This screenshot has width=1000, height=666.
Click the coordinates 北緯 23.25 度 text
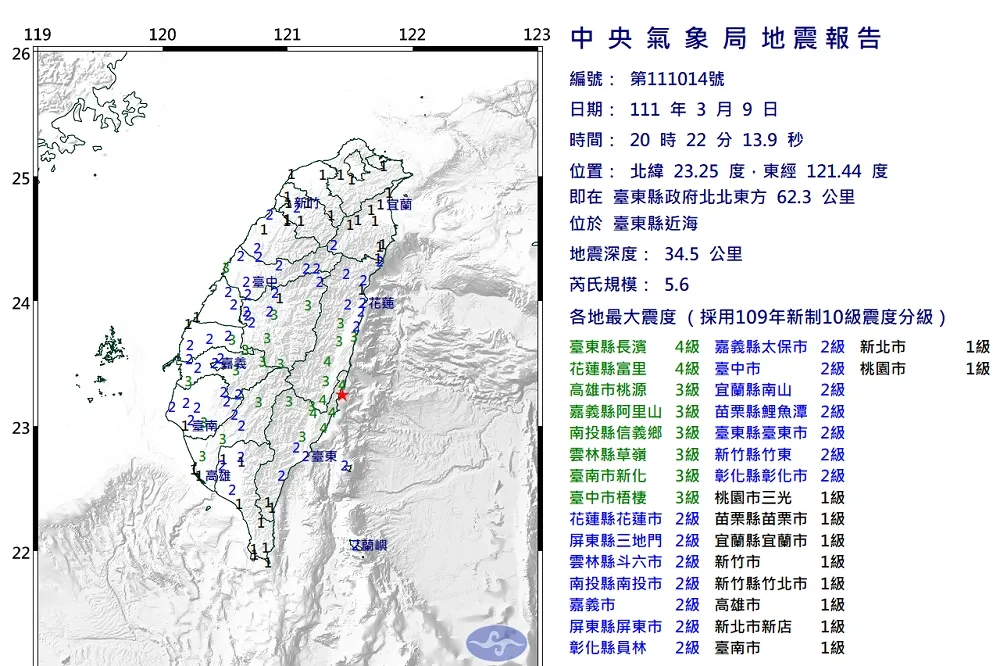[688, 171]
